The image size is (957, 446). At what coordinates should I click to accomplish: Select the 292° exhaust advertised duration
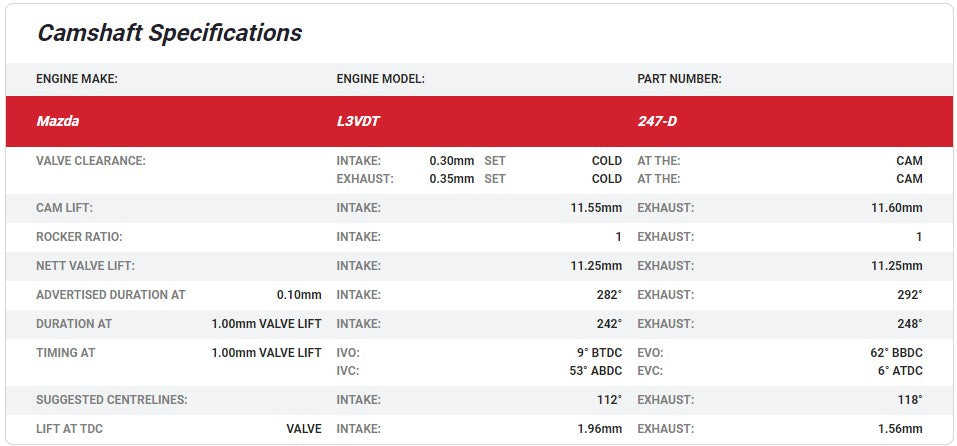click(909, 295)
